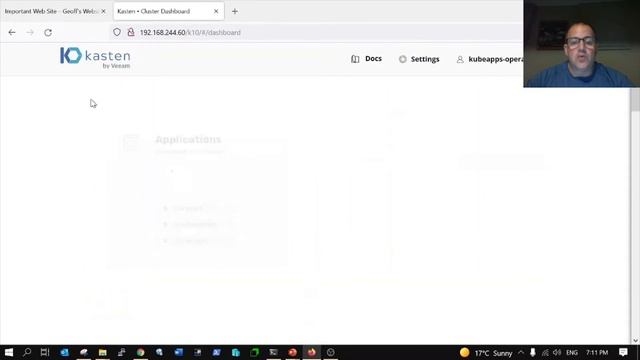The width and height of the screenshot is (640, 360).
Task: Open a new browser tab
Action: coord(235,11)
